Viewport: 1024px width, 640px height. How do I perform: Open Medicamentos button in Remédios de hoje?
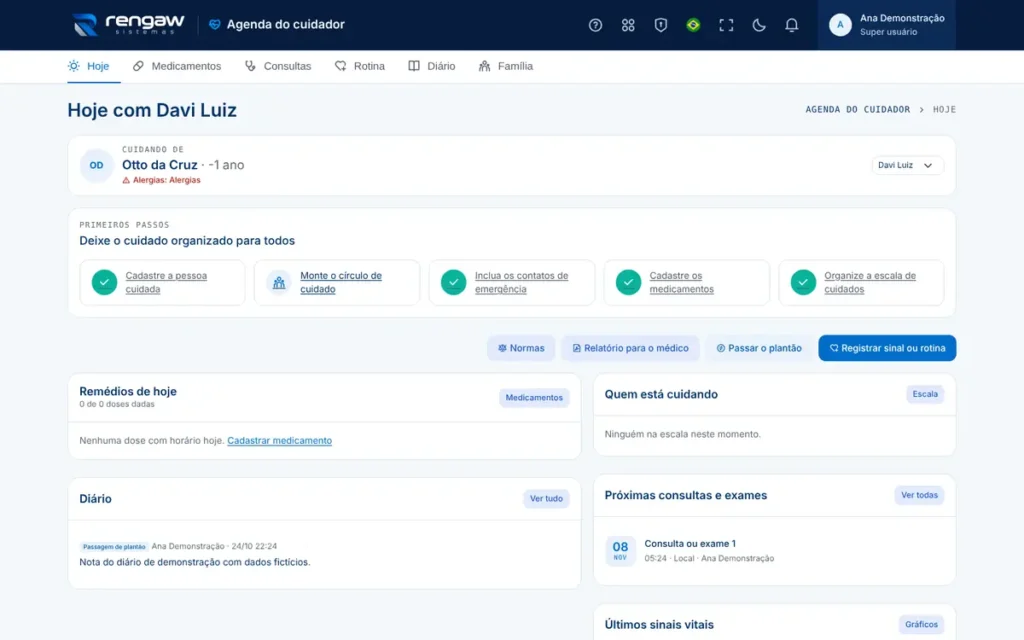[534, 398]
